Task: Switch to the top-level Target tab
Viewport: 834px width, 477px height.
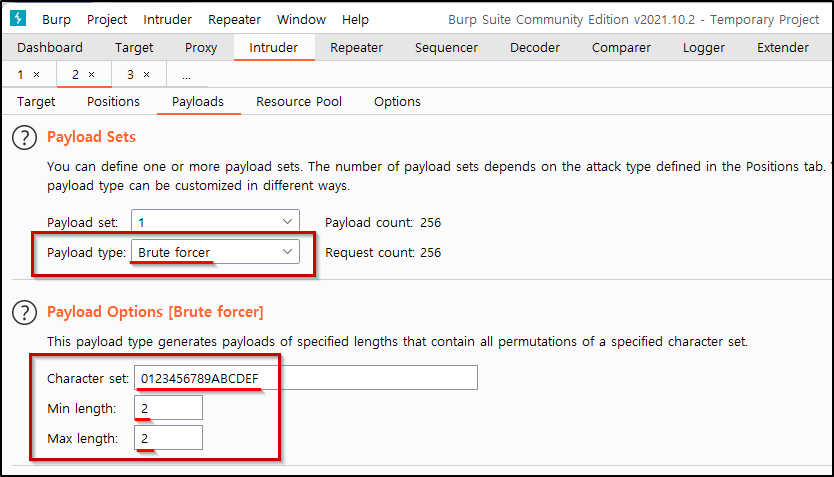Action: click(134, 48)
